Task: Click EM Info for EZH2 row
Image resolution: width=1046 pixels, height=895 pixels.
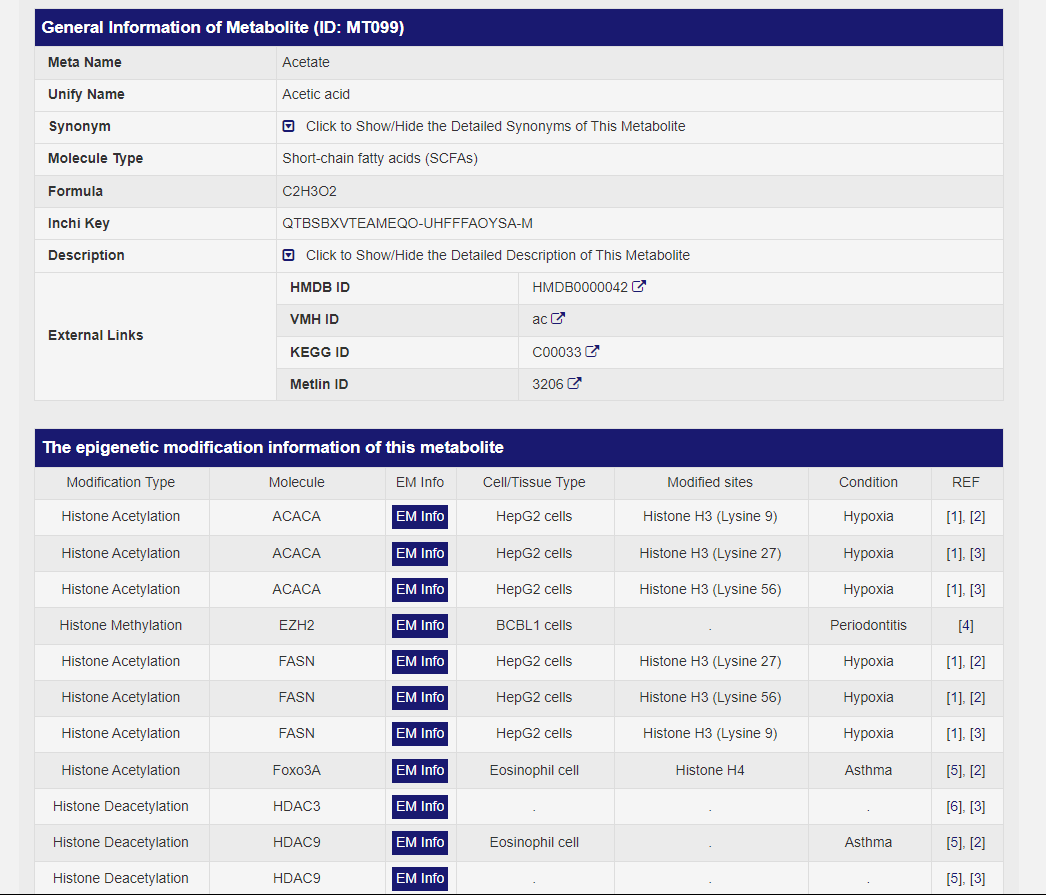Action: tap(420, 625)
